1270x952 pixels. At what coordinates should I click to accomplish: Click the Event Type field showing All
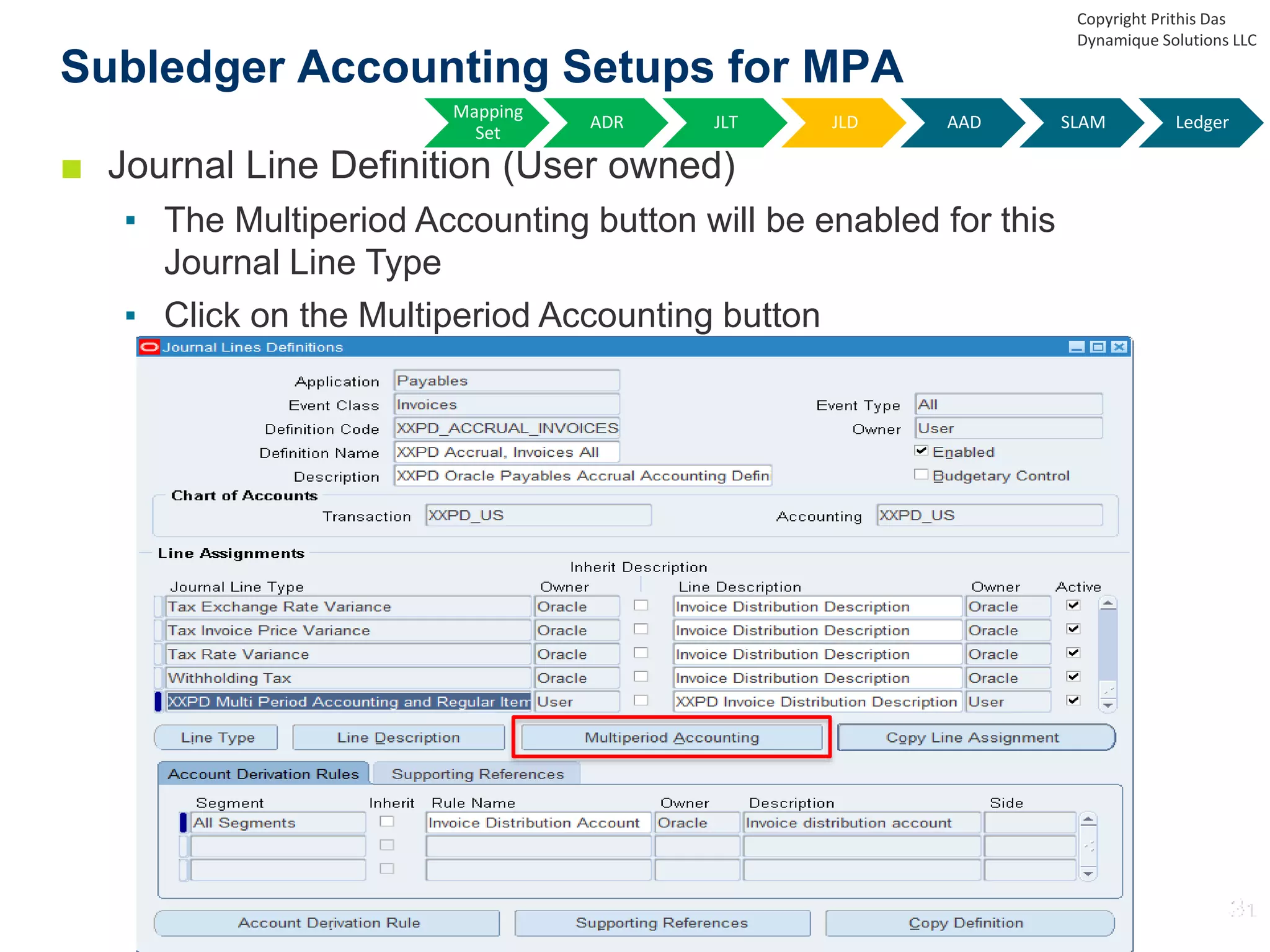1009,404
